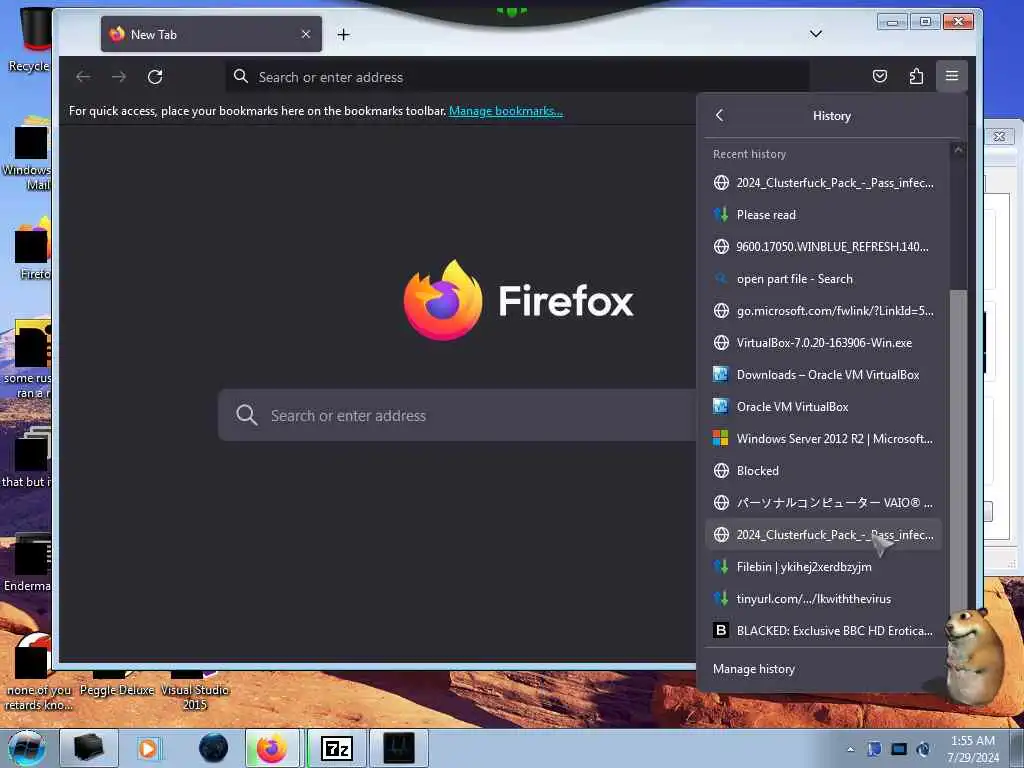The height and width of the screenshot is (768, 1024).
Task: Open Save to Pocket icon
Action: point(880,76)
